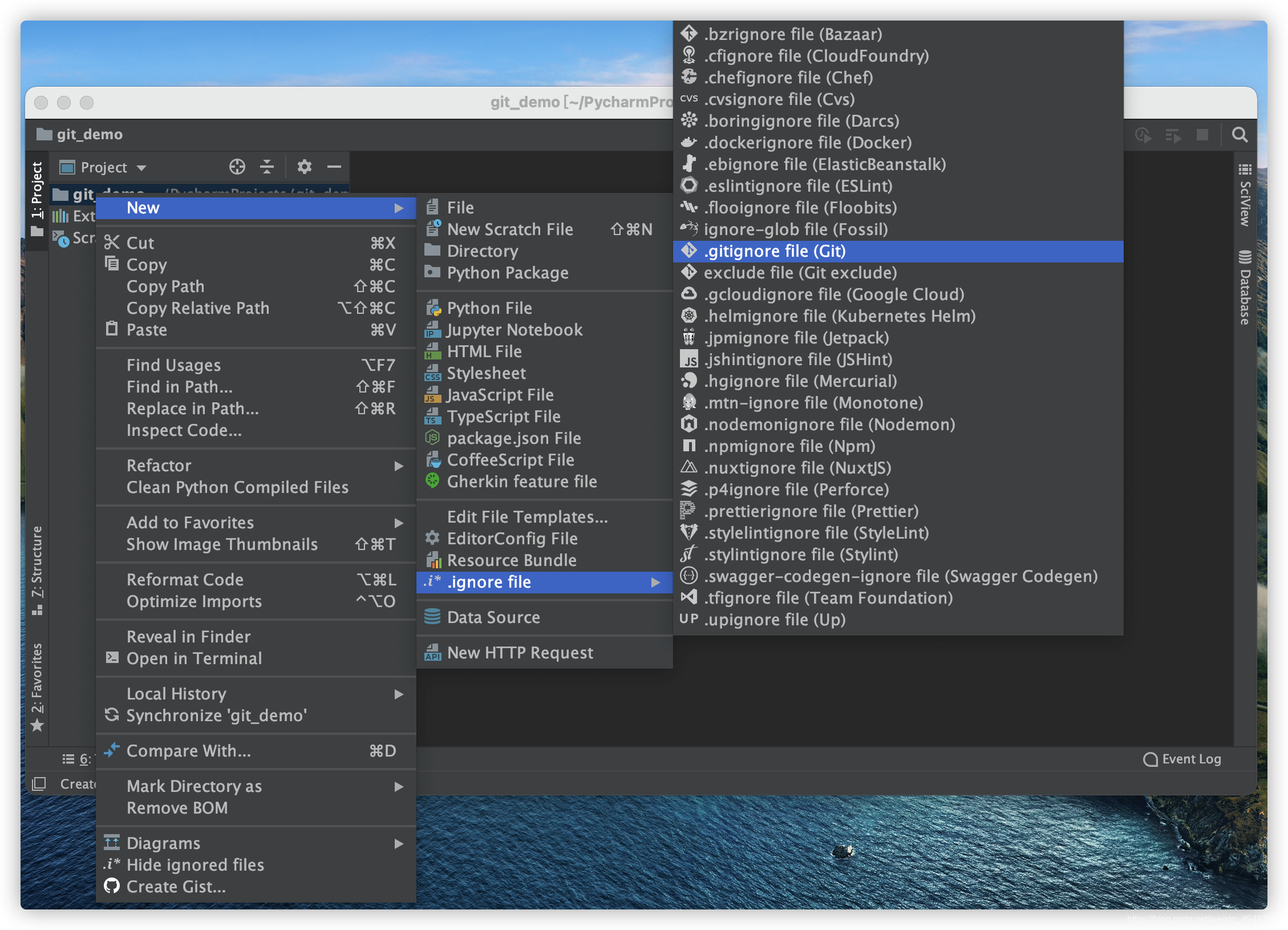Toggle the 1: Project tool window
The image size is (1288, 930).
coord(37,199)
